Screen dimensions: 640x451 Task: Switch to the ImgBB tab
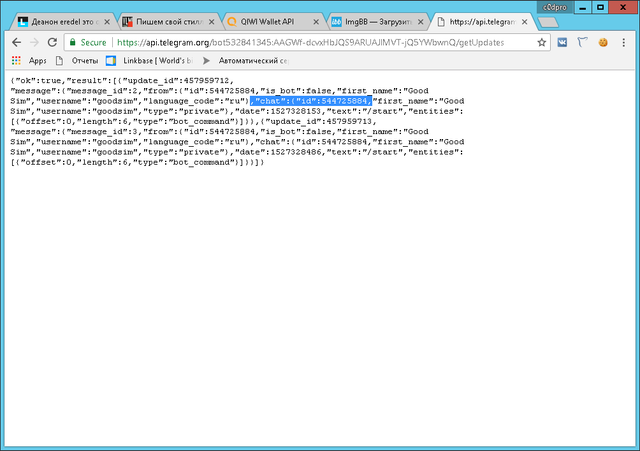point(376,21)
